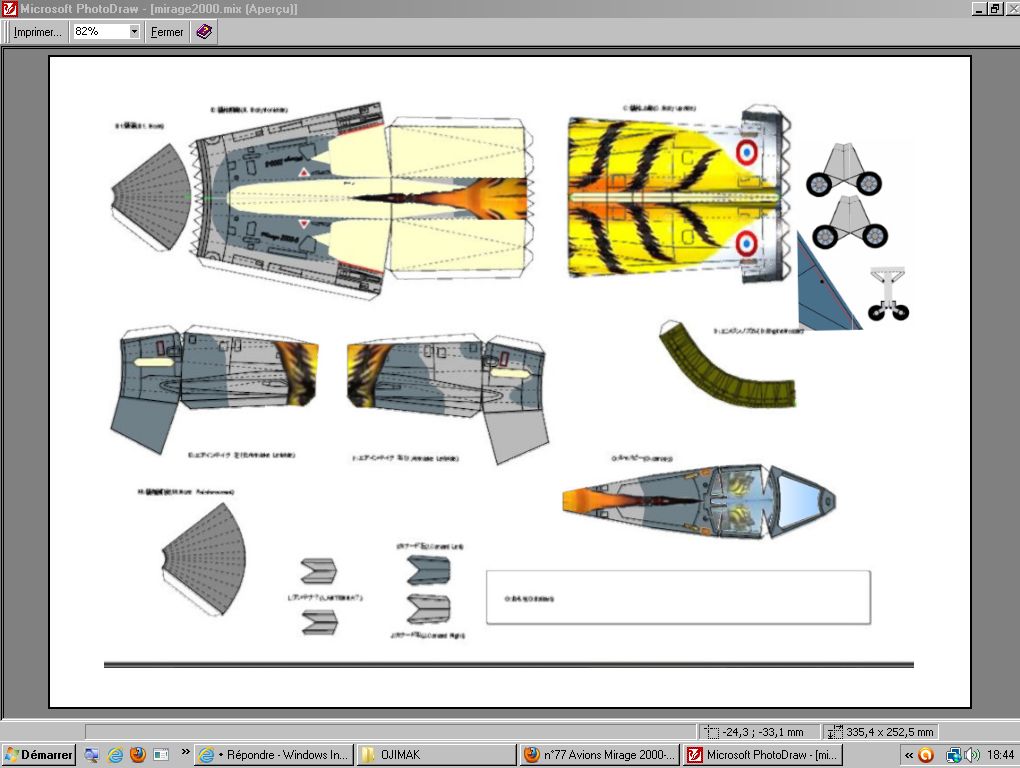Screen dimensions: 1020x768
Task: Click the Imprimer... print button
Action: (x=37, y=32)
